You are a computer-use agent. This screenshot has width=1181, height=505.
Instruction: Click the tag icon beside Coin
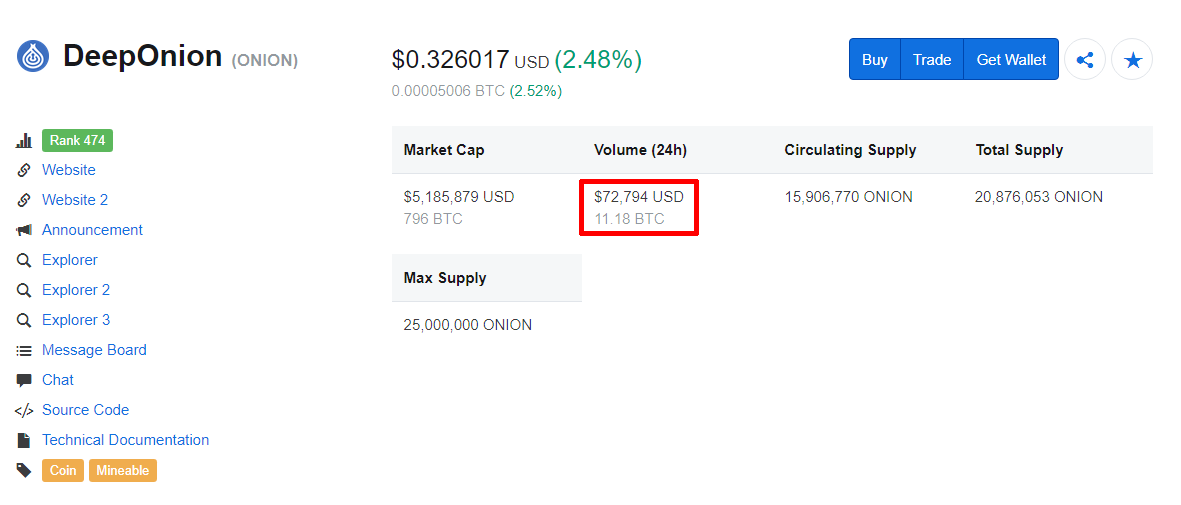[24, 470]
